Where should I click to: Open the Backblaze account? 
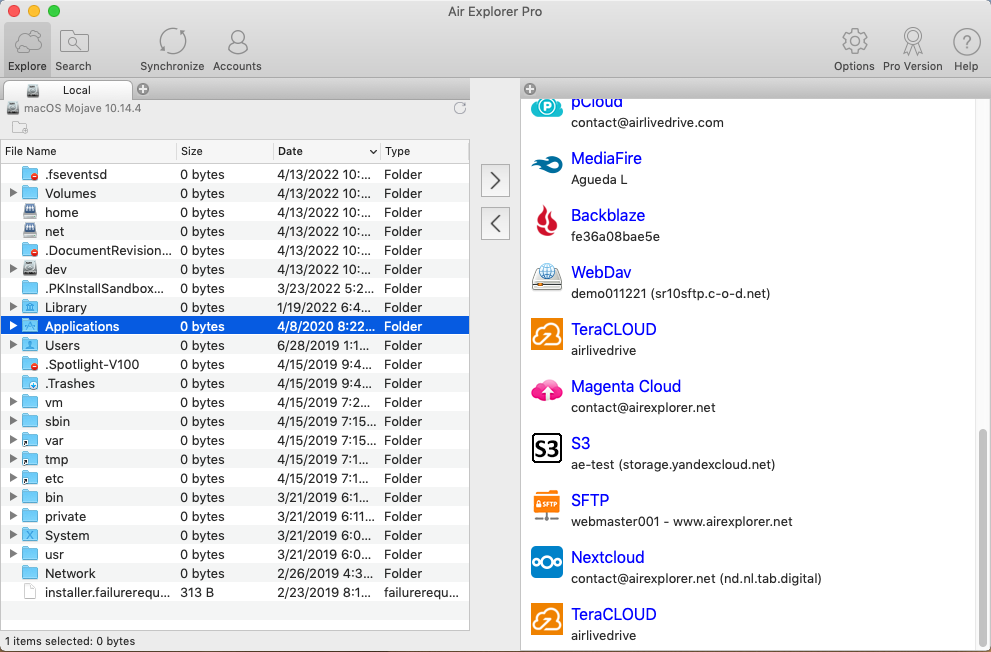click(607, 215)
